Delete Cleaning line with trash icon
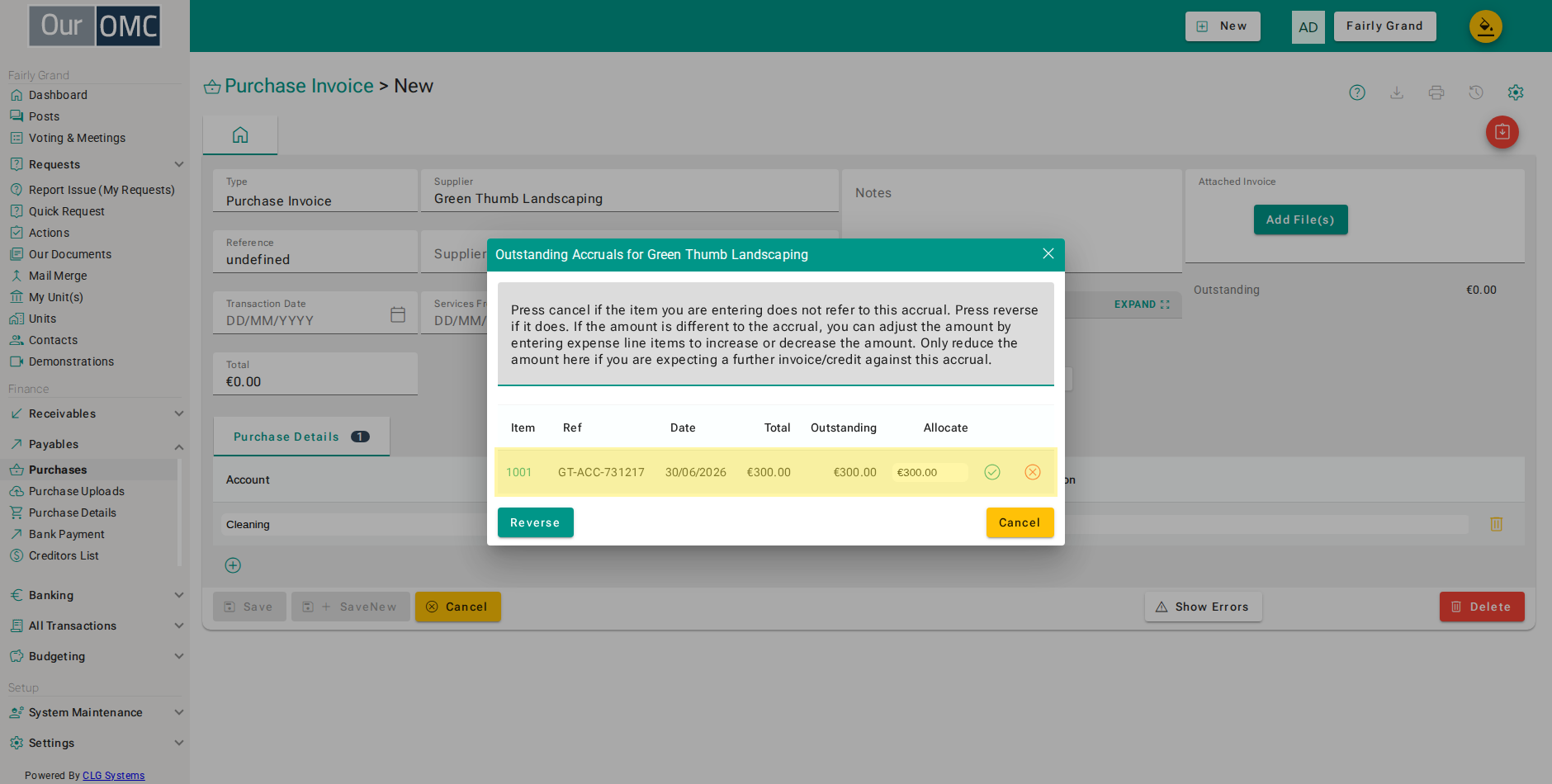The width and height of the screenshot is (1552, 784). click(1497, 524)
